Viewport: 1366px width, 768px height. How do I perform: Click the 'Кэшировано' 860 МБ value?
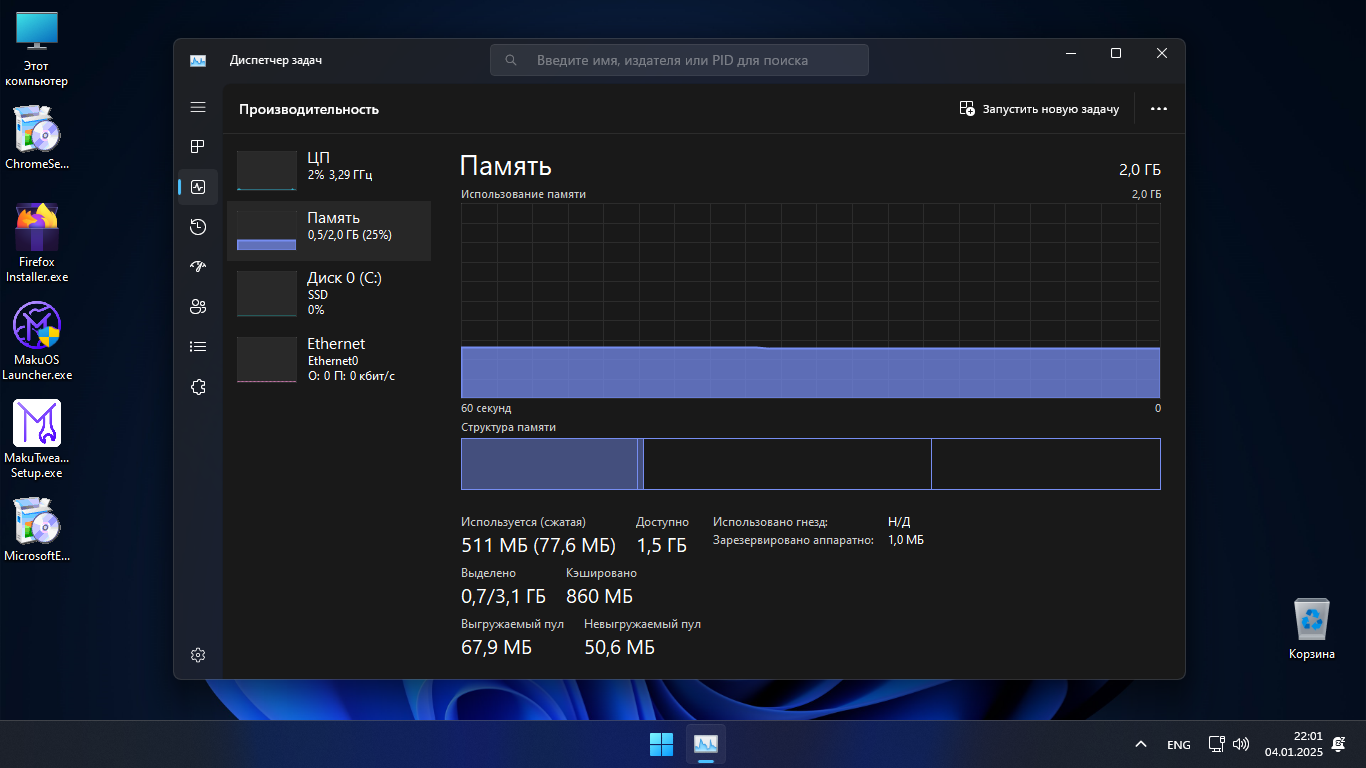pos(599,596)
